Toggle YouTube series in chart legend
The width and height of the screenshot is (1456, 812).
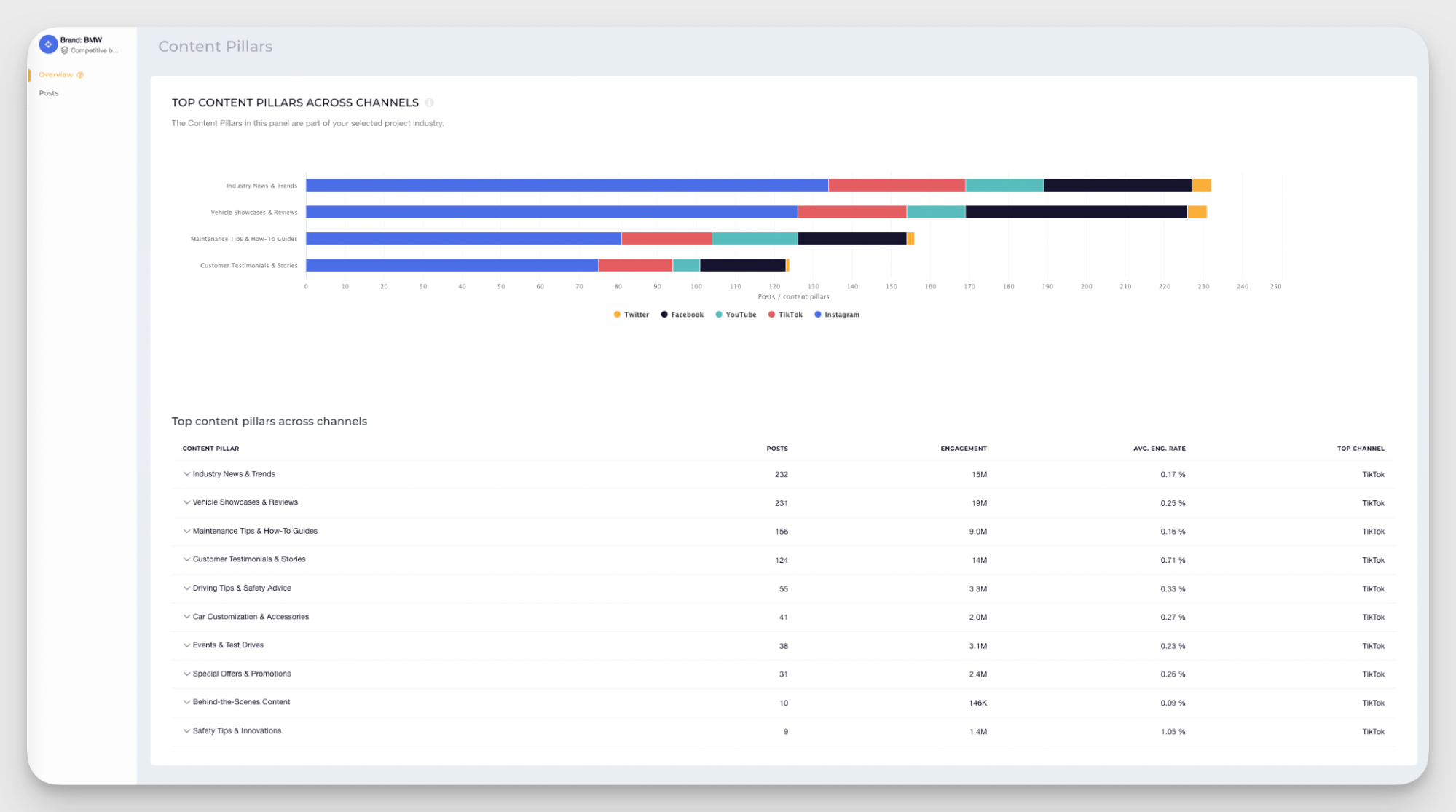click(x=736, y=315)
